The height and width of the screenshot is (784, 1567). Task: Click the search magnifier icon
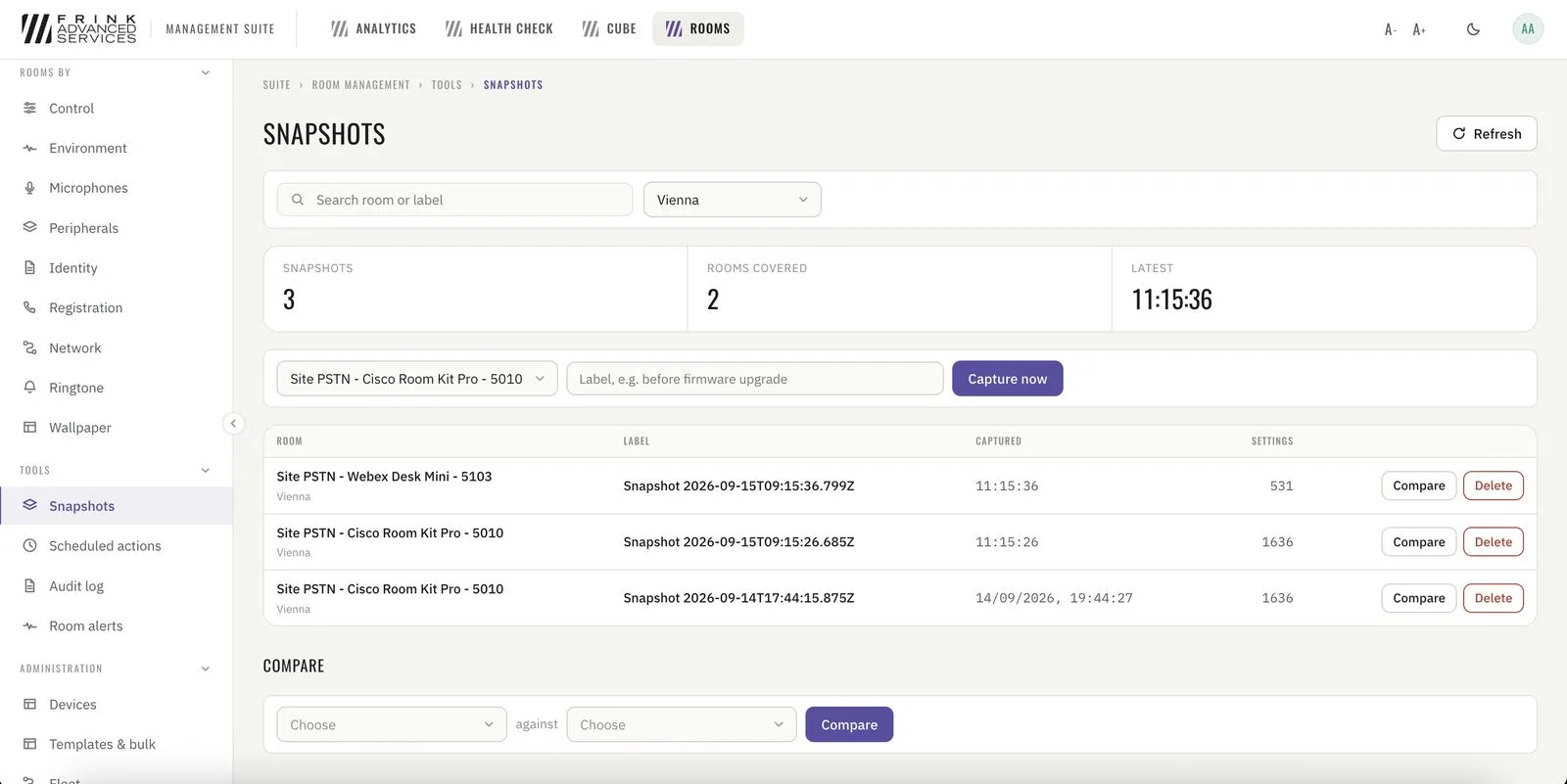pos(298,200)
